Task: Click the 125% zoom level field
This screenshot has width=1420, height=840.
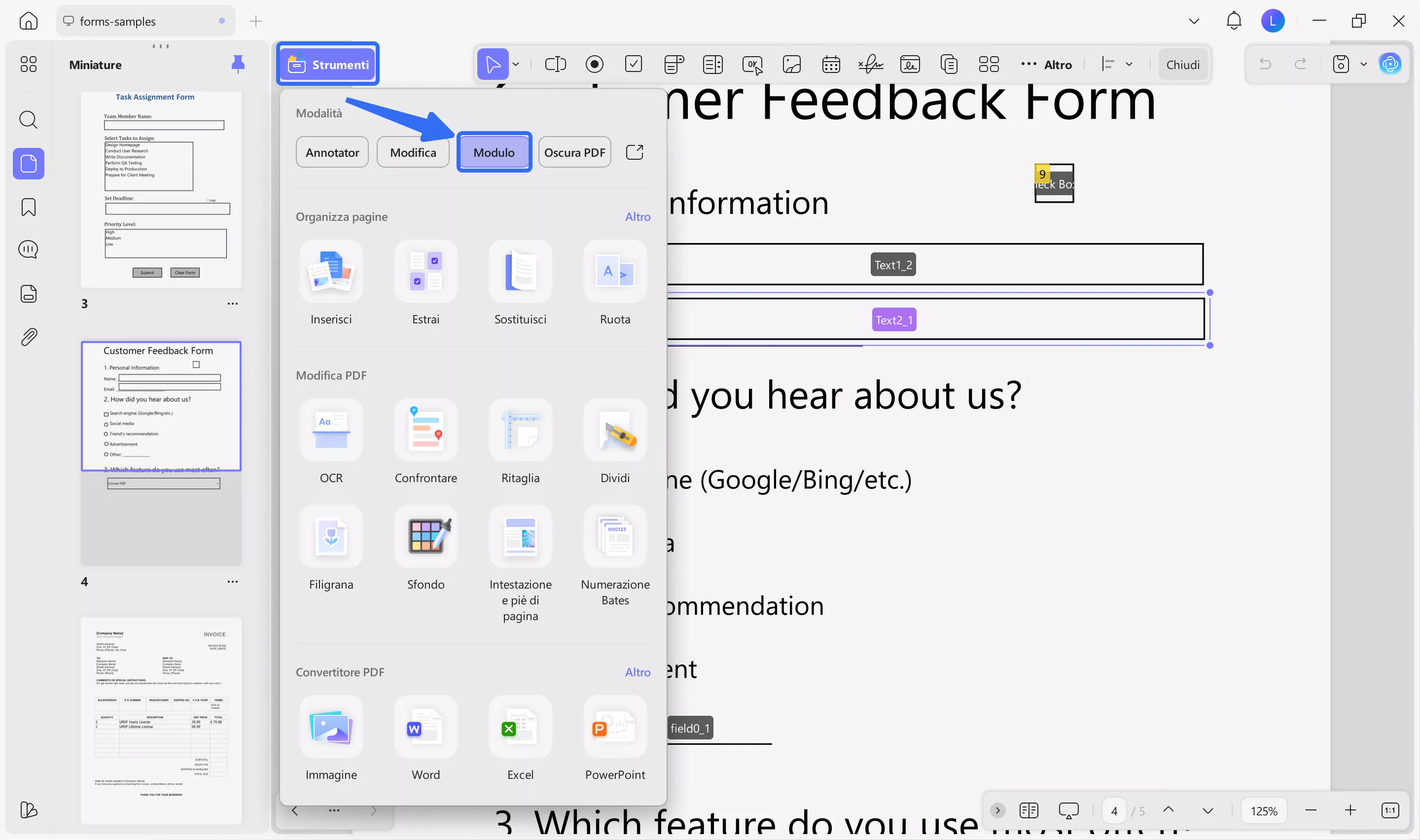Action: 1263,810
